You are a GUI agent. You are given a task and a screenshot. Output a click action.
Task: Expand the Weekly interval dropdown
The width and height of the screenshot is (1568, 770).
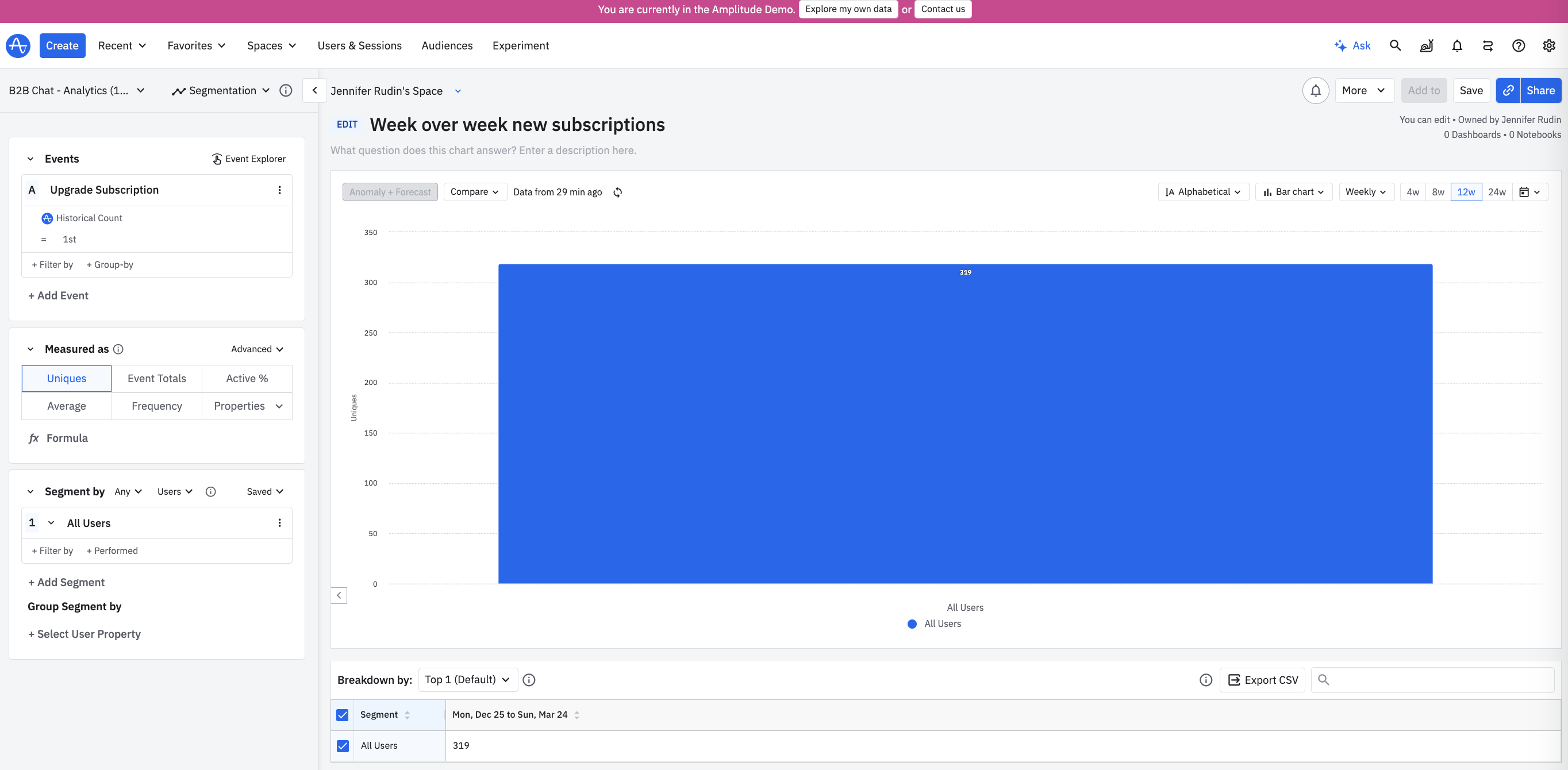click(x=1365, y=192)
